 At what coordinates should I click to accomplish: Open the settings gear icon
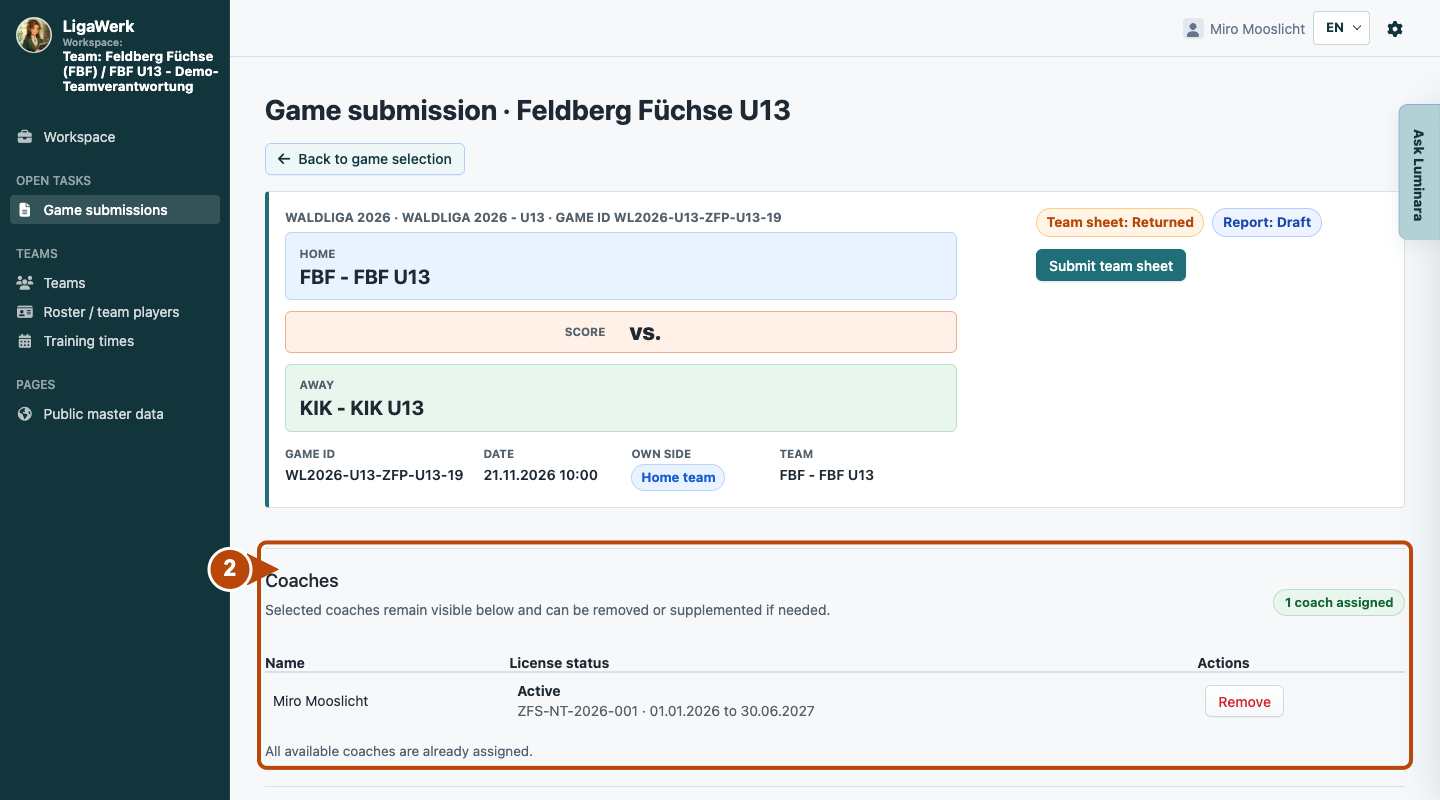(x=1395, y=29)
